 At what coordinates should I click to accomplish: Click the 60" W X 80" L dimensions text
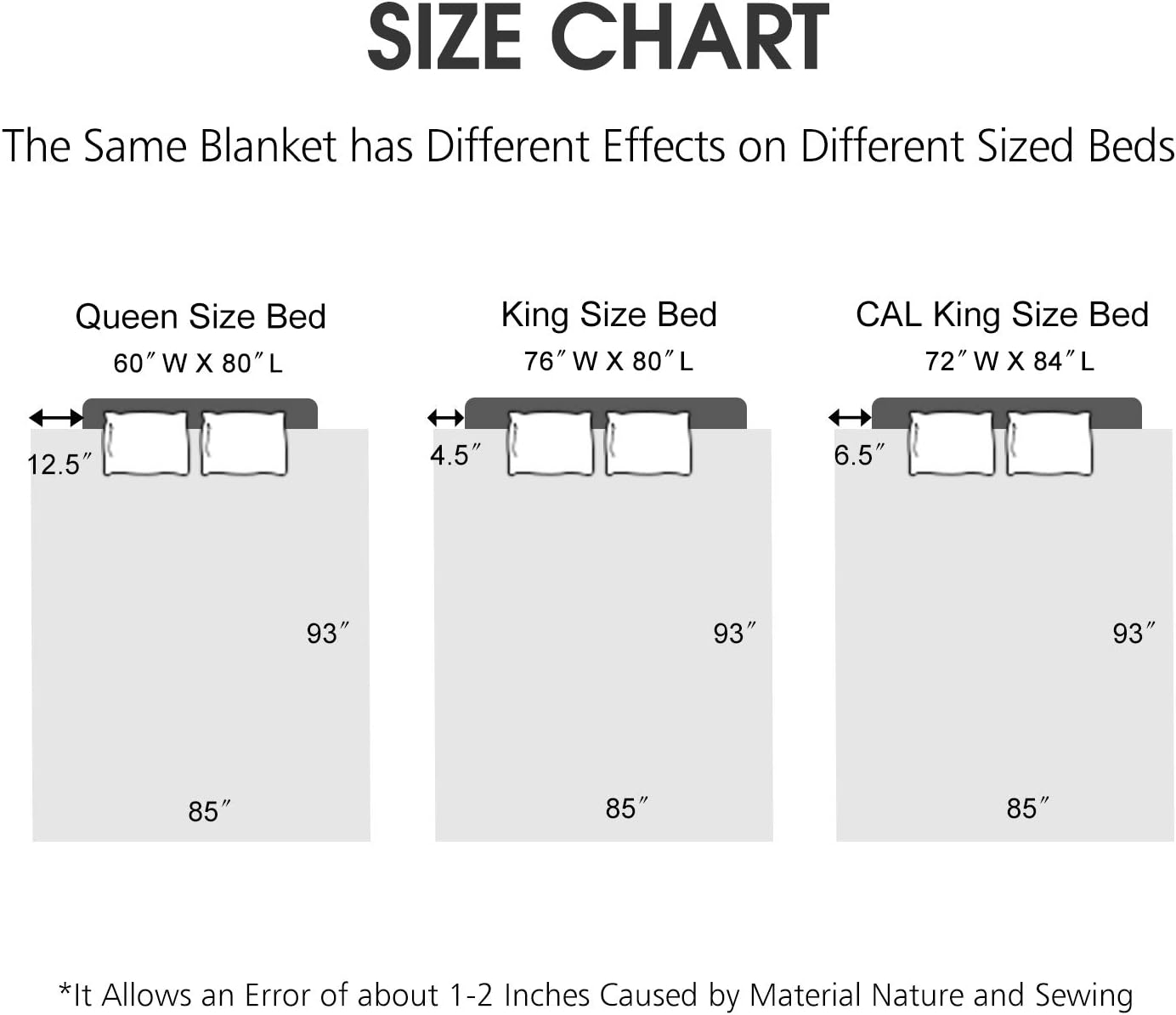point(198,364)
